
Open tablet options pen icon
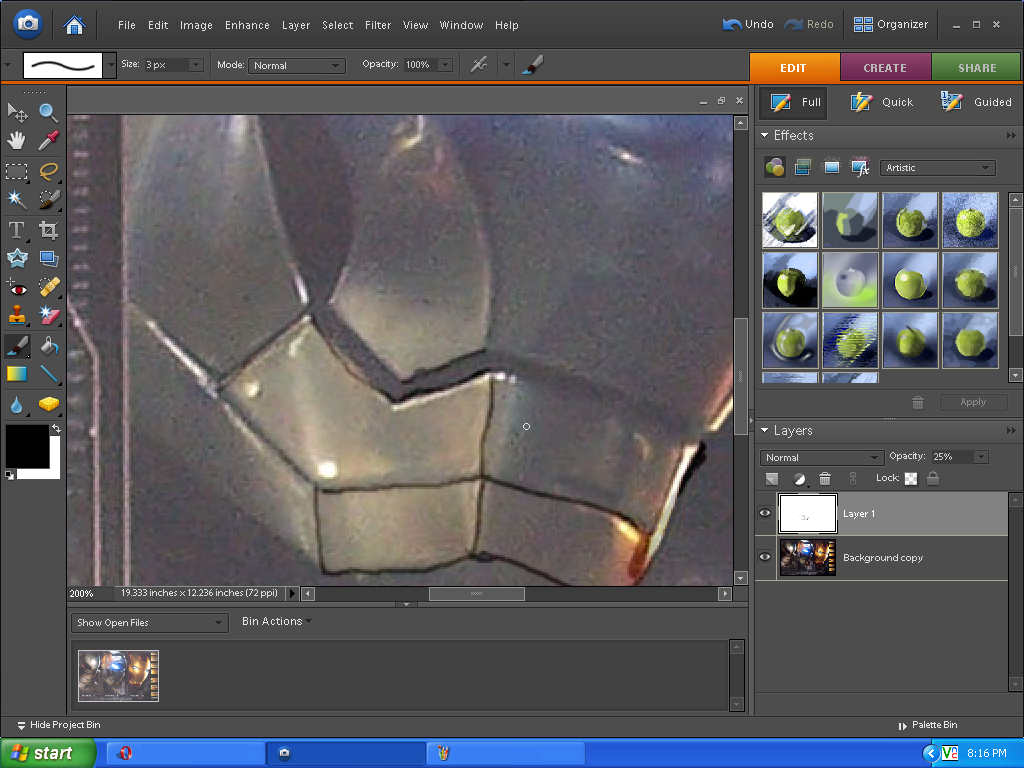pyautogui.click(x=533, y=65)
